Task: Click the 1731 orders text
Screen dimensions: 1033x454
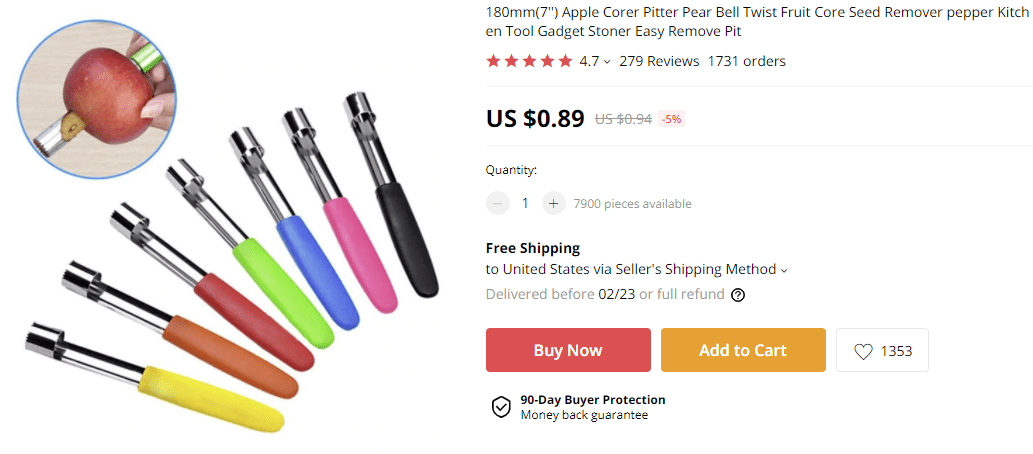Action: tap(746, 61)
